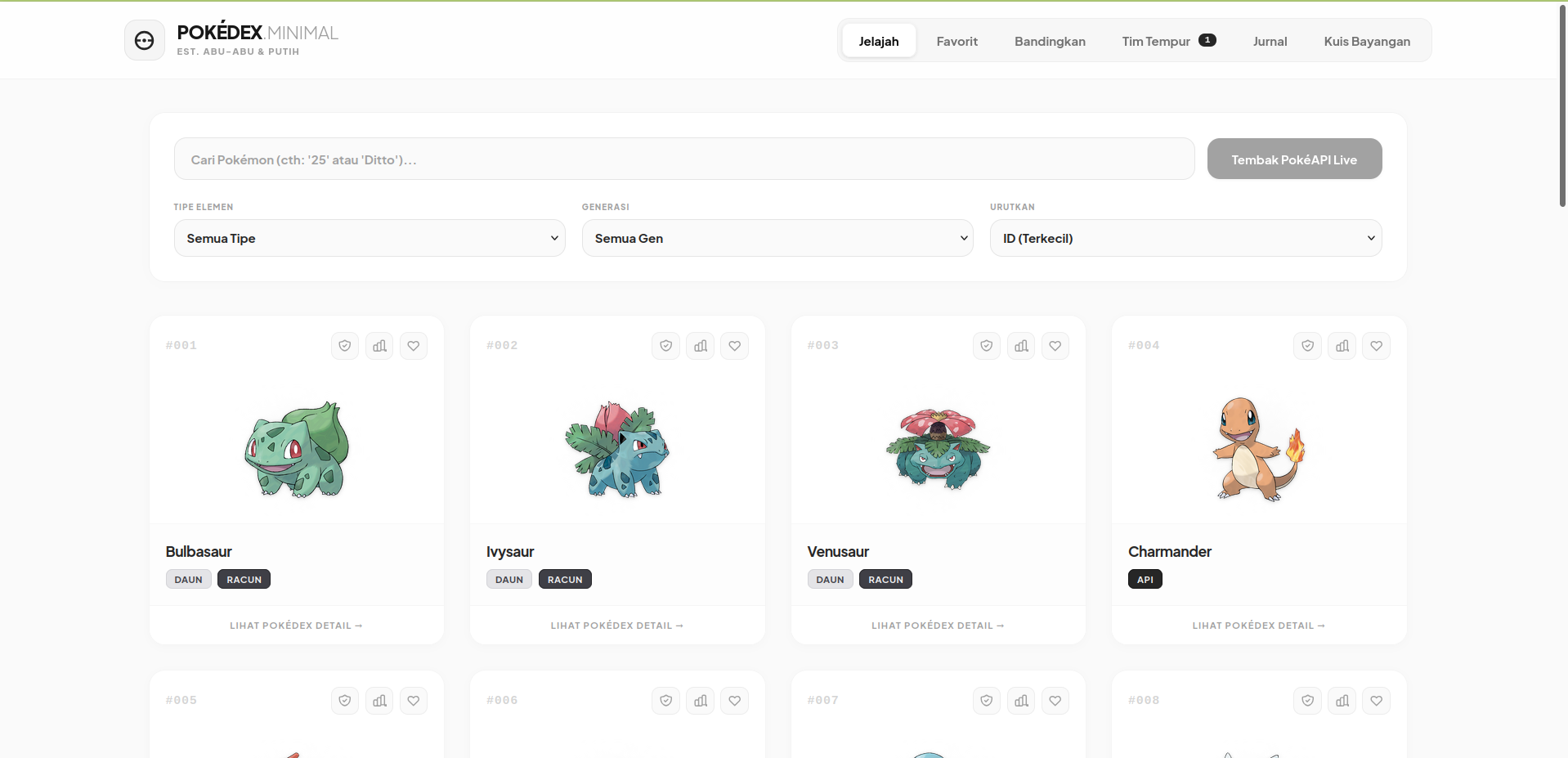The height and width of the screenshot is (758, 1568).
Task: Toggle the heart favorite on card #008
Action: (1377, 701)
